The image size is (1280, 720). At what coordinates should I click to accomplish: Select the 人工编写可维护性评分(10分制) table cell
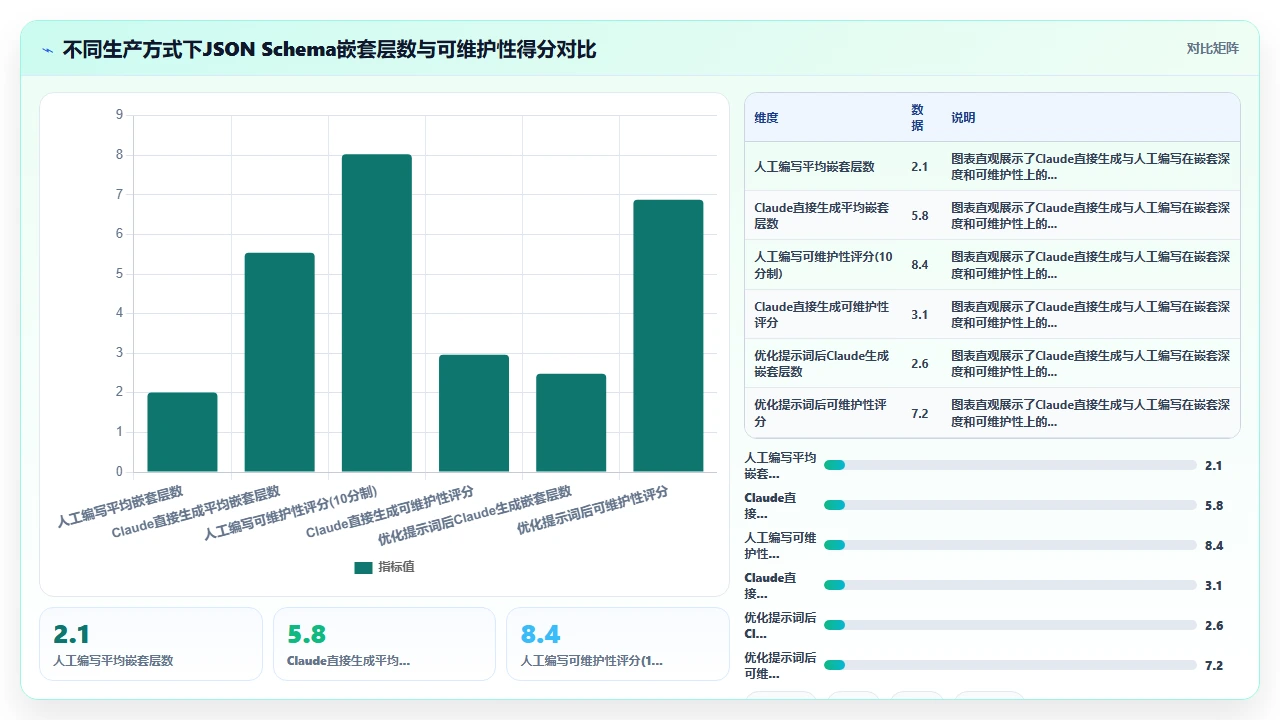pos(823,265)
